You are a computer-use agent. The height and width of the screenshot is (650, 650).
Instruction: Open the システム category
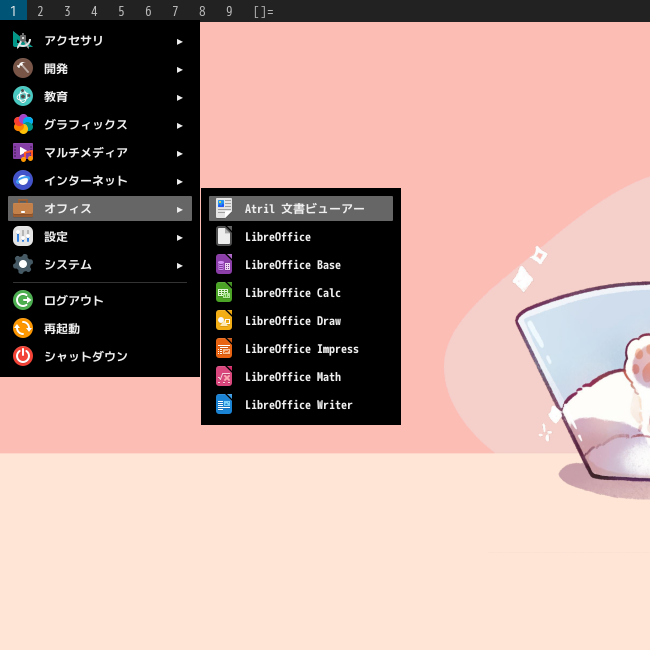(x=100, y=264)
